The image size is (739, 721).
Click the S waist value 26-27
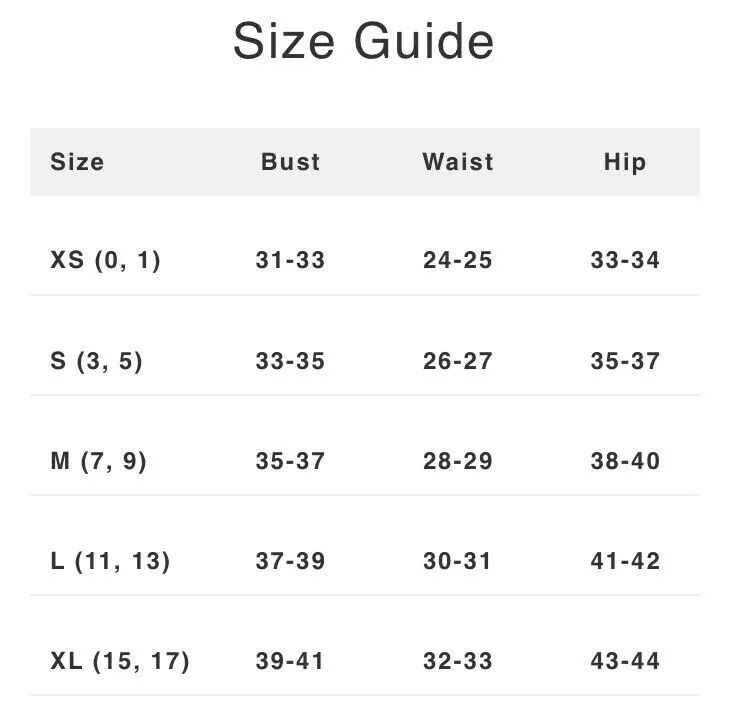coord(458,361)
